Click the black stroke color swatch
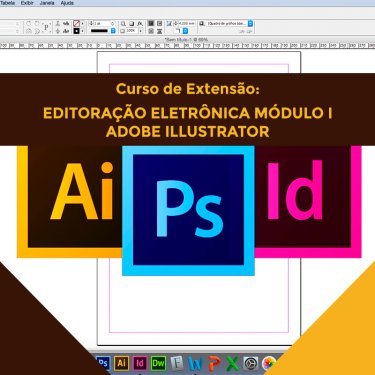This screenshot has height=375, width=375. click(x=76, y=31)
